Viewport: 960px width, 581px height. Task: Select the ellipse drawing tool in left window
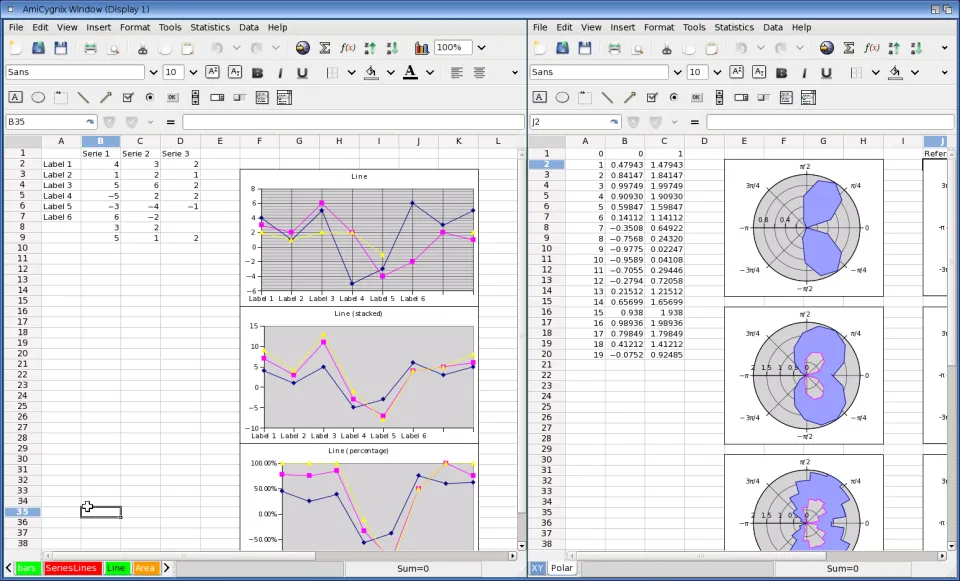coord(38,98)
